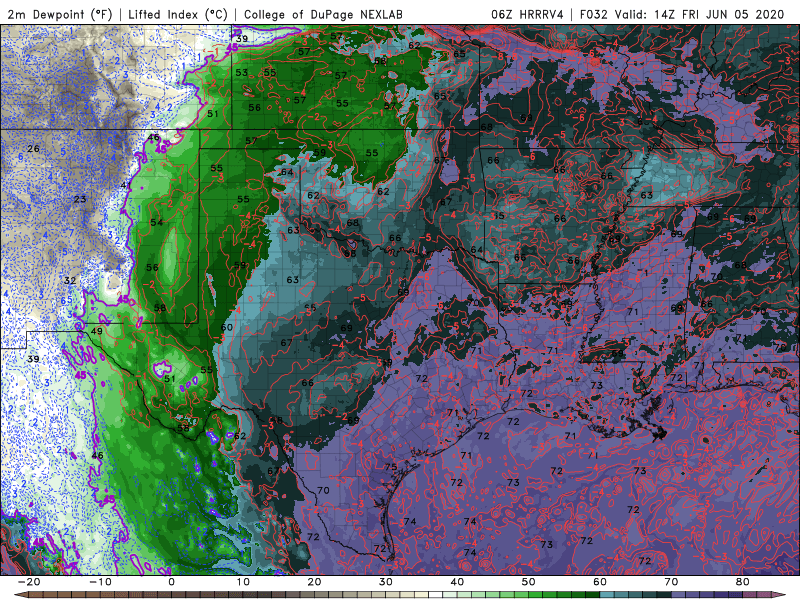800x600 pixels.
Task: Select 'College of DuPage NEXLAB' header text
Action: point(323,14)
